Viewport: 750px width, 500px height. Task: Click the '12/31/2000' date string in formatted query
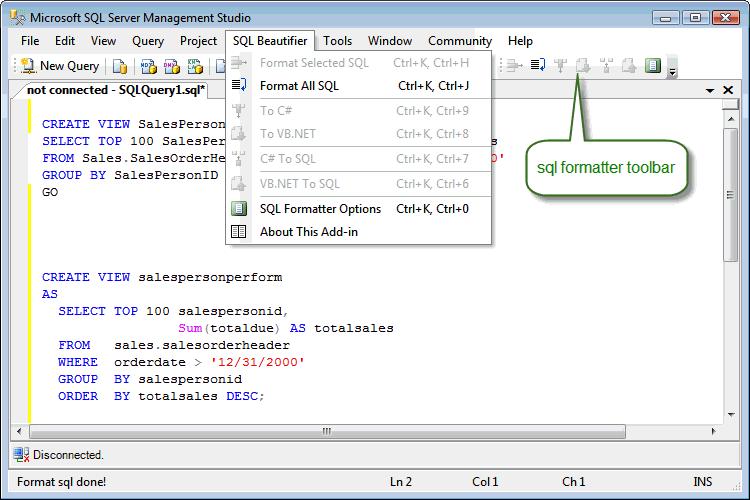point(257,362)
